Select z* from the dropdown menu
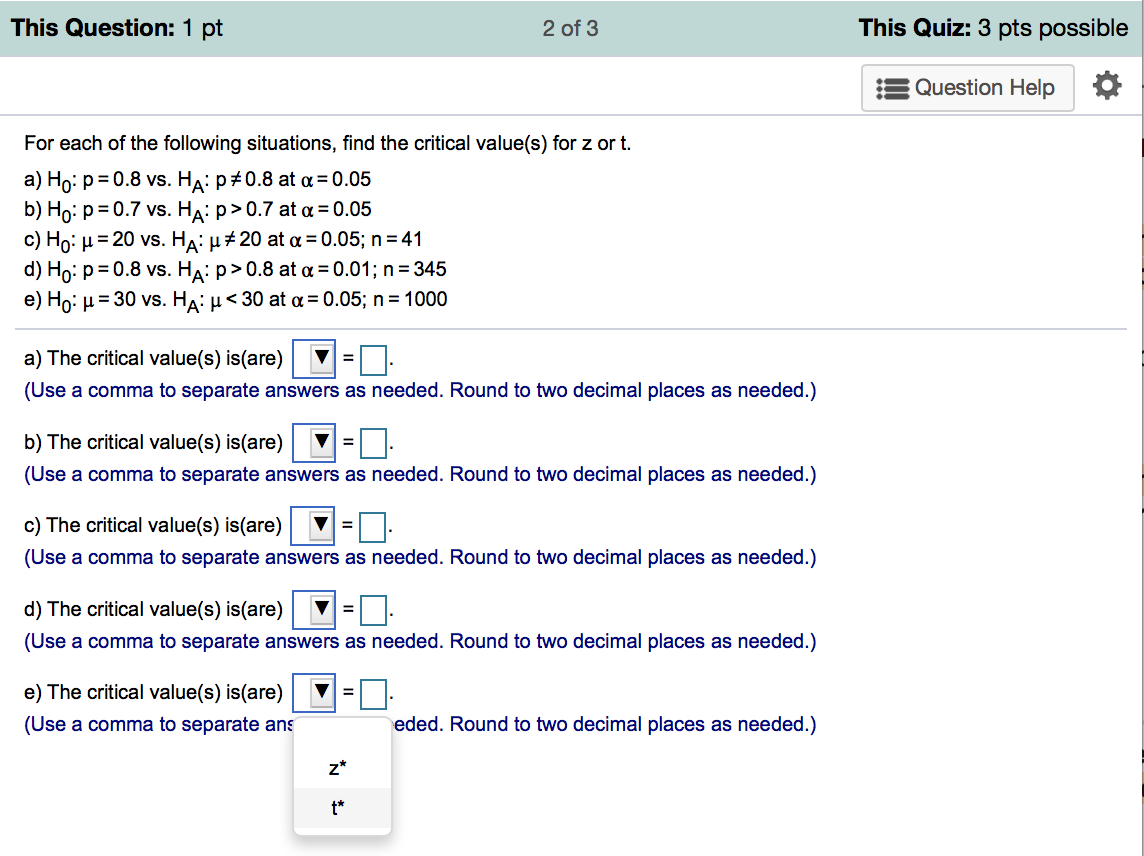This screenshot has height=856, width=1144. [338, 768]
